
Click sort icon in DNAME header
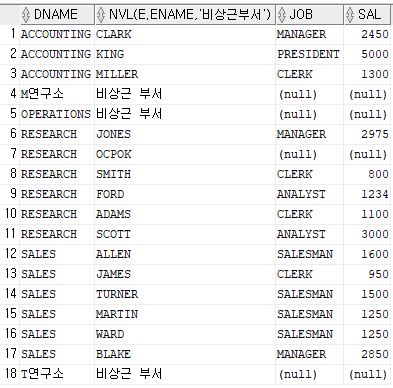pyautogui.click(x=26, y=15)
